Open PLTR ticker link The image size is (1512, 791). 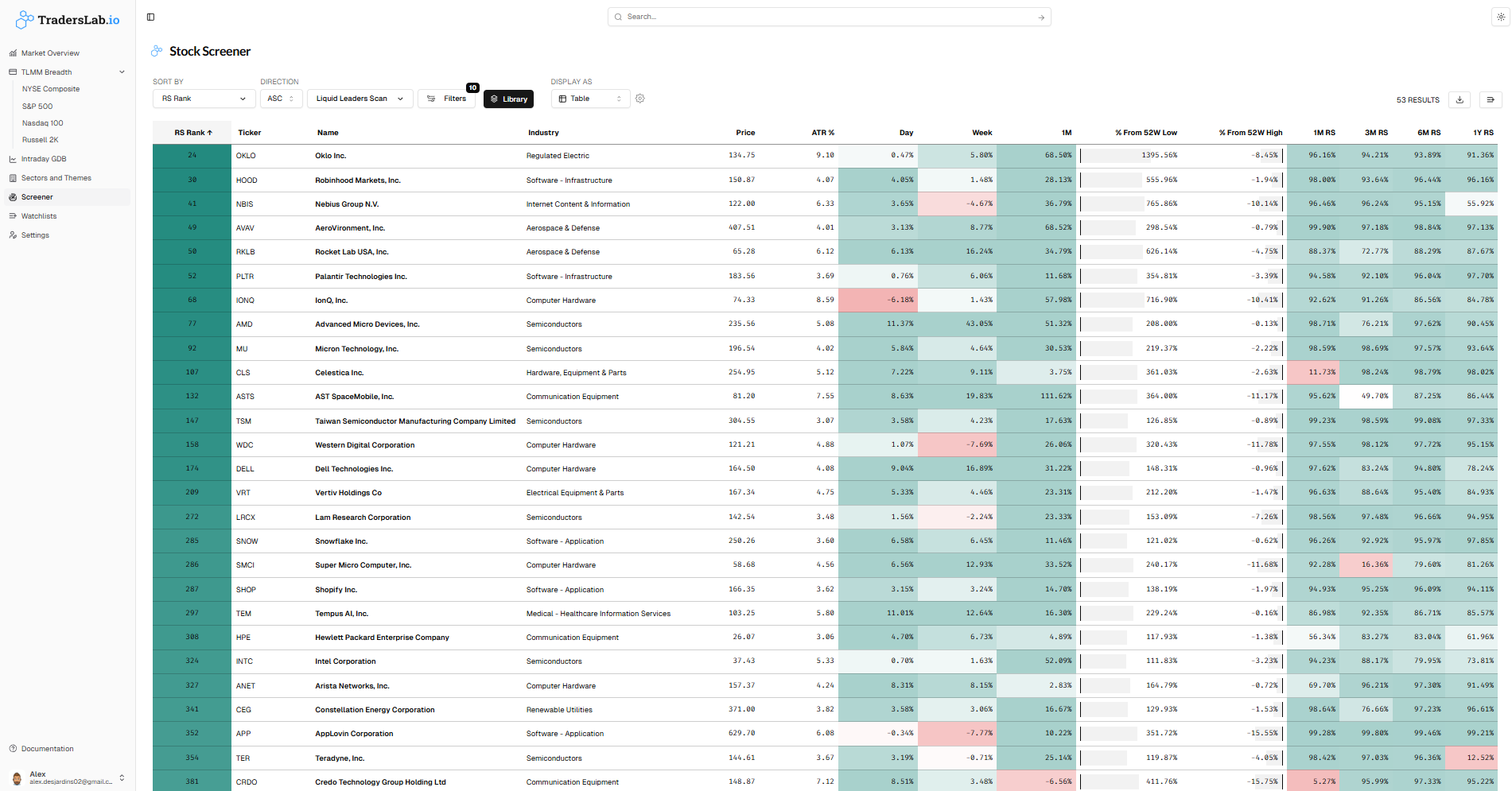click(245, 277)
